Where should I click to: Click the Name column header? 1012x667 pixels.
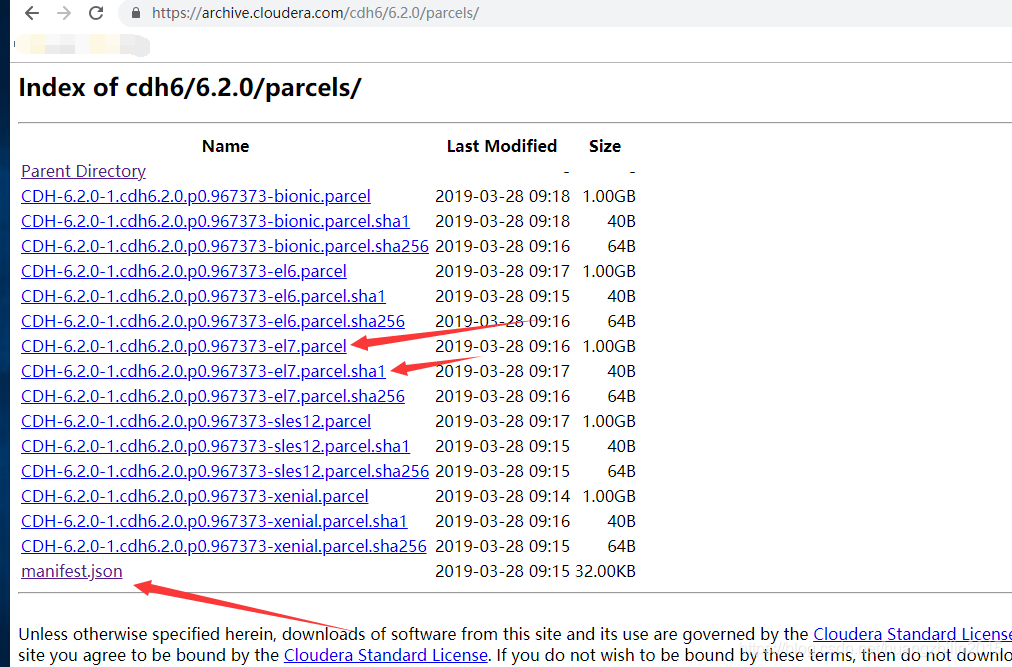coord(225,147)
